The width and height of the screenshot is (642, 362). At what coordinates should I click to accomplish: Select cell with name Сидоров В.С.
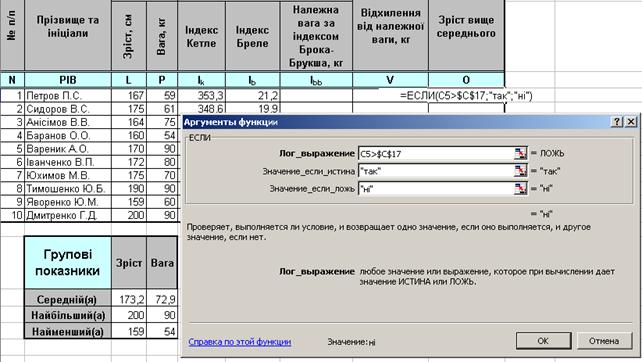tap(68, 109)
